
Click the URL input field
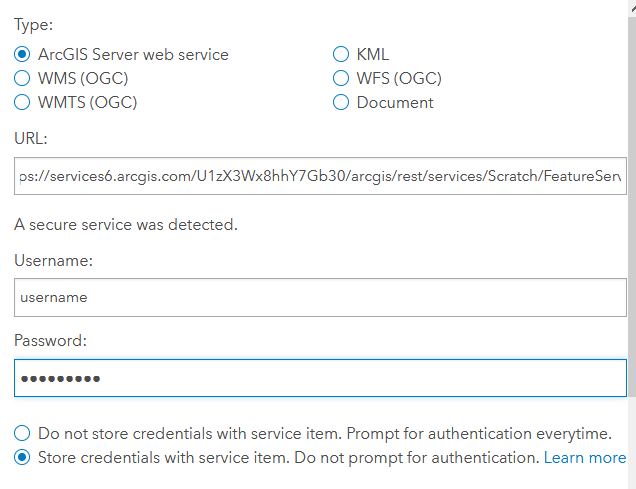pos(320,175)
